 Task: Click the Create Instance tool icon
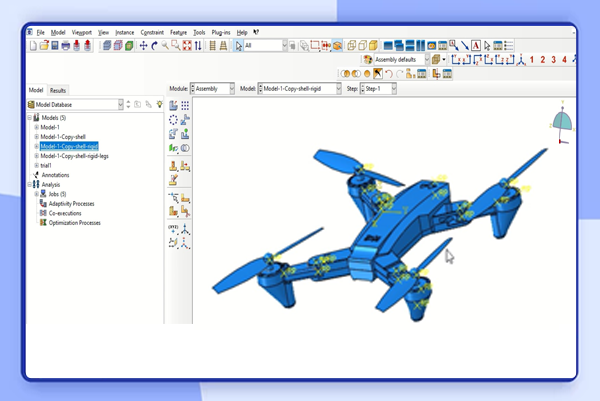tap(174, 105)
